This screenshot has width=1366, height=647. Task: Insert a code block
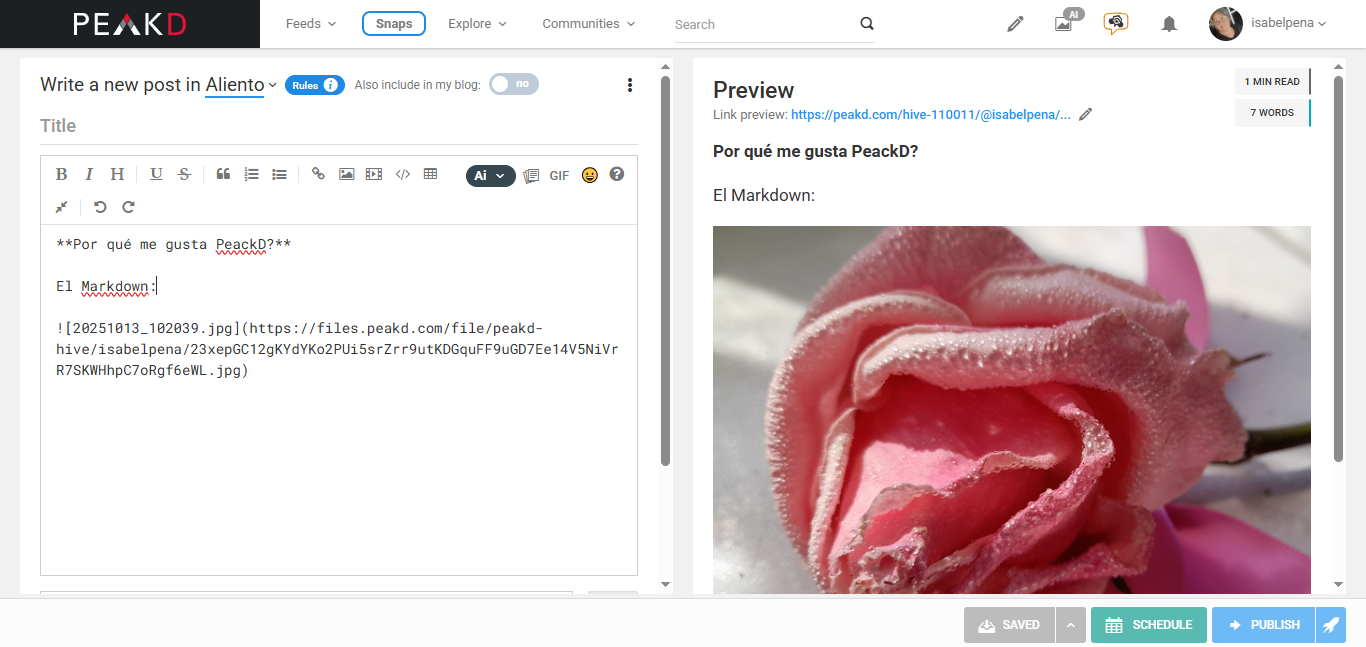(x=402, y=174)
